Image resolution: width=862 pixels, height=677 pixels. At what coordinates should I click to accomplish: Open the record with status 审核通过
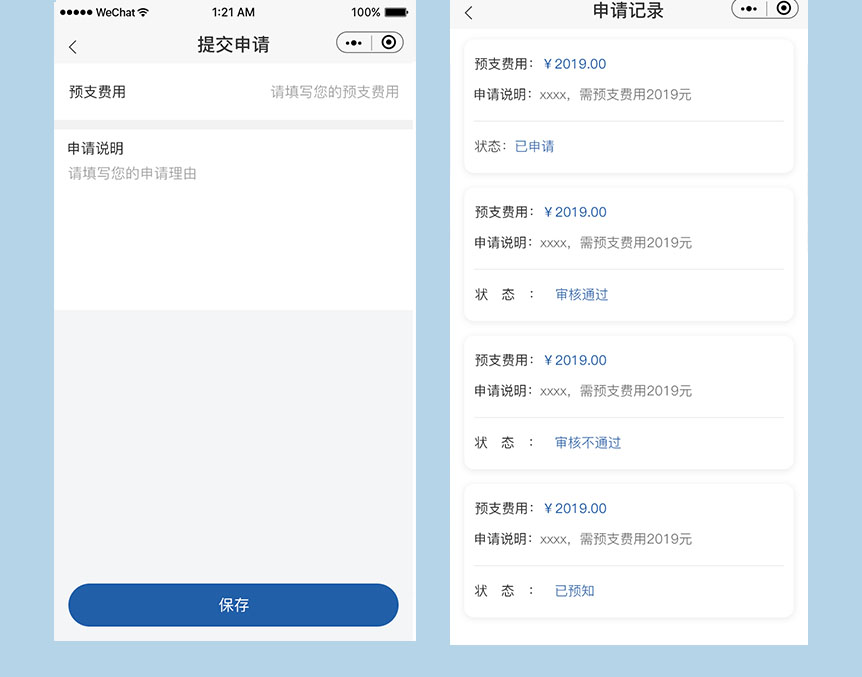pyautogui.click(x=628, y=254)
